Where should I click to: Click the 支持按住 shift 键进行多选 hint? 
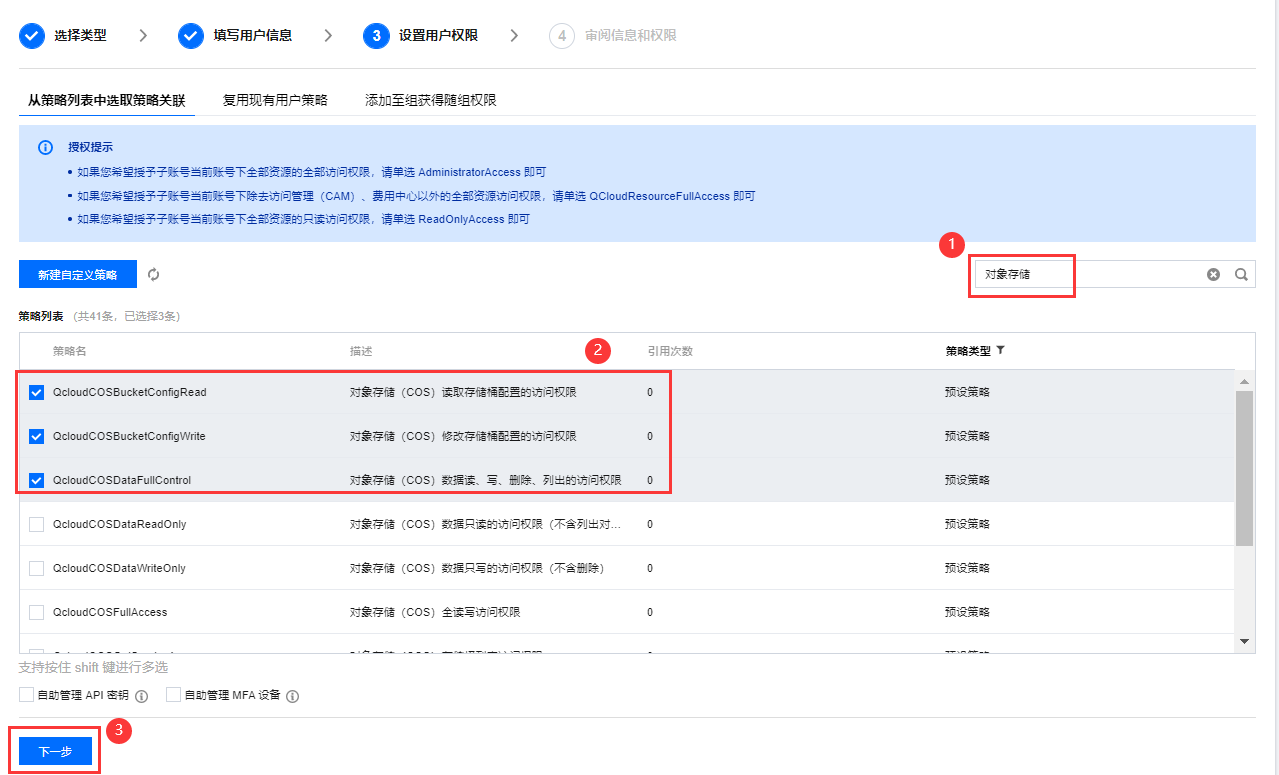pos(93,667)
